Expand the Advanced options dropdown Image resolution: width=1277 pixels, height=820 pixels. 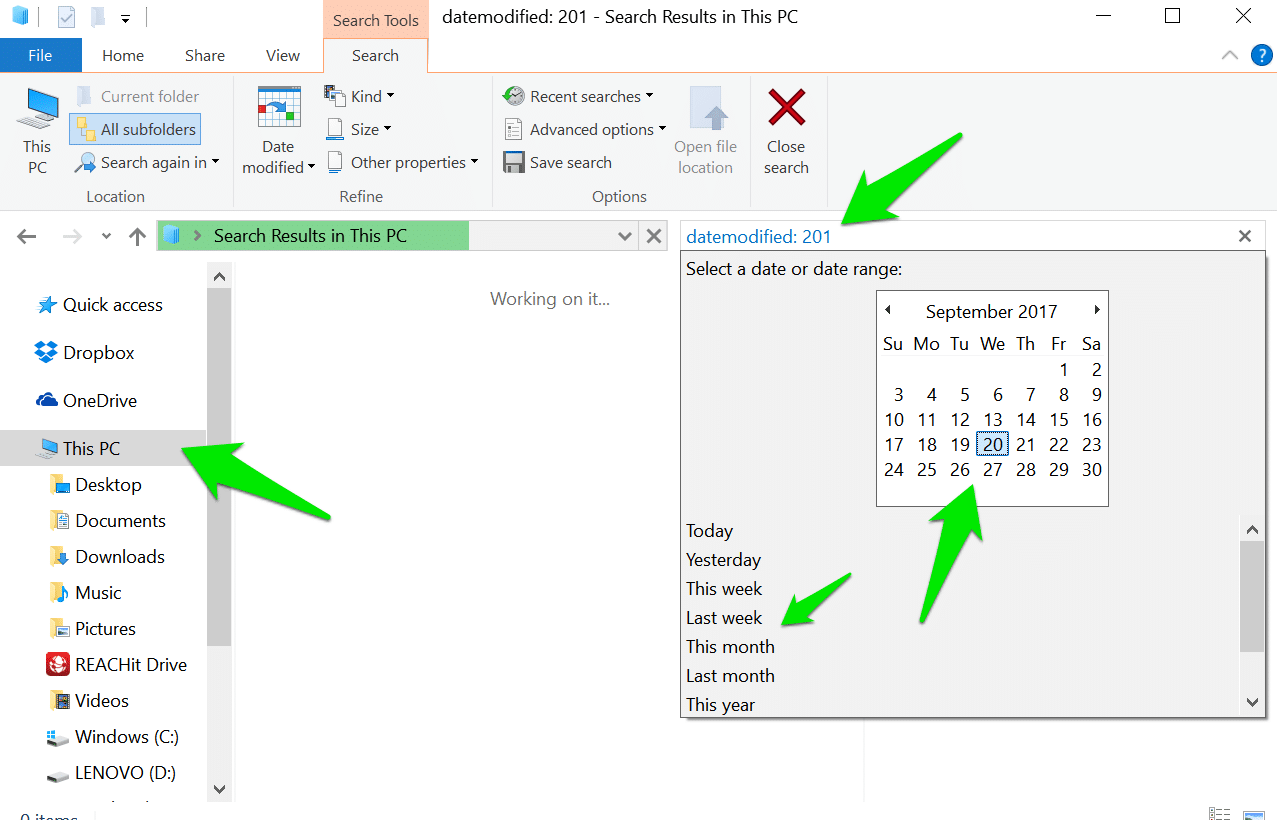click(x=584, y=128)
